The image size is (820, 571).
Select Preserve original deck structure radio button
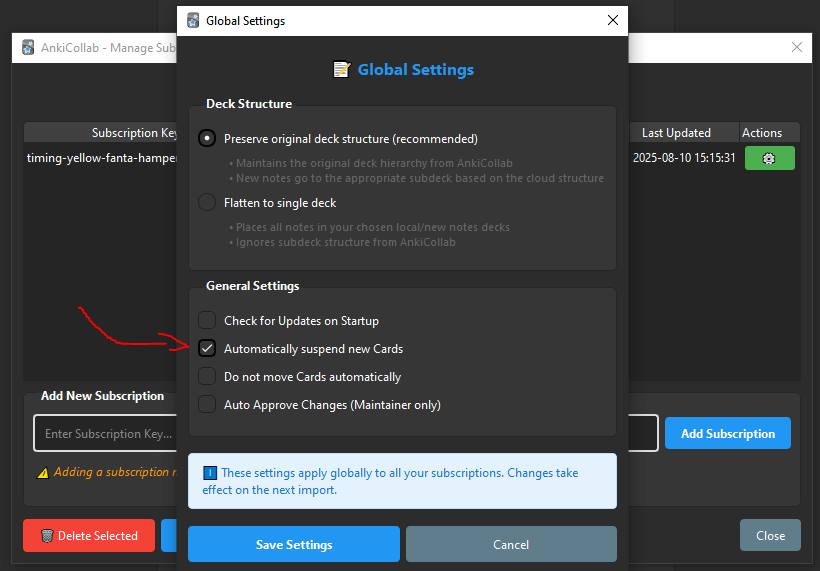[207, 139]
